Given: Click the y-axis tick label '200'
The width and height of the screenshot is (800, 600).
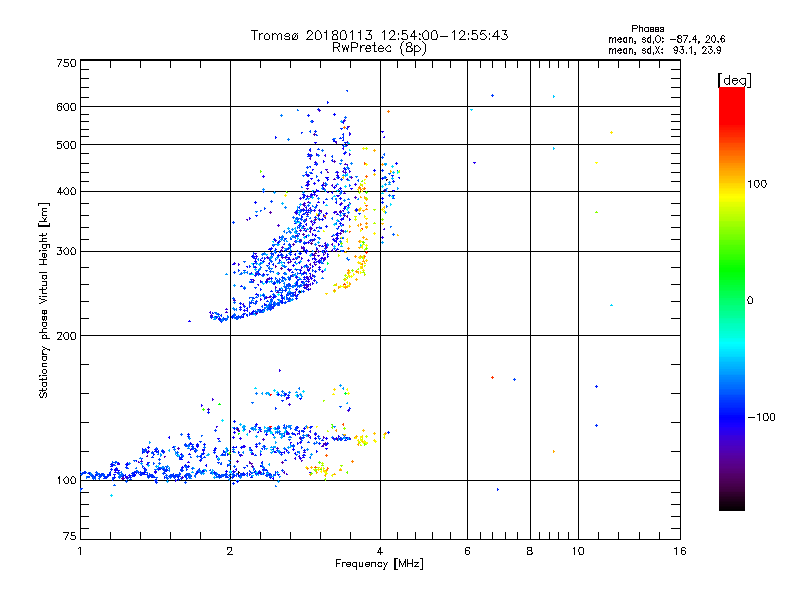Looking at the screenshot, I should click(66, 336).
